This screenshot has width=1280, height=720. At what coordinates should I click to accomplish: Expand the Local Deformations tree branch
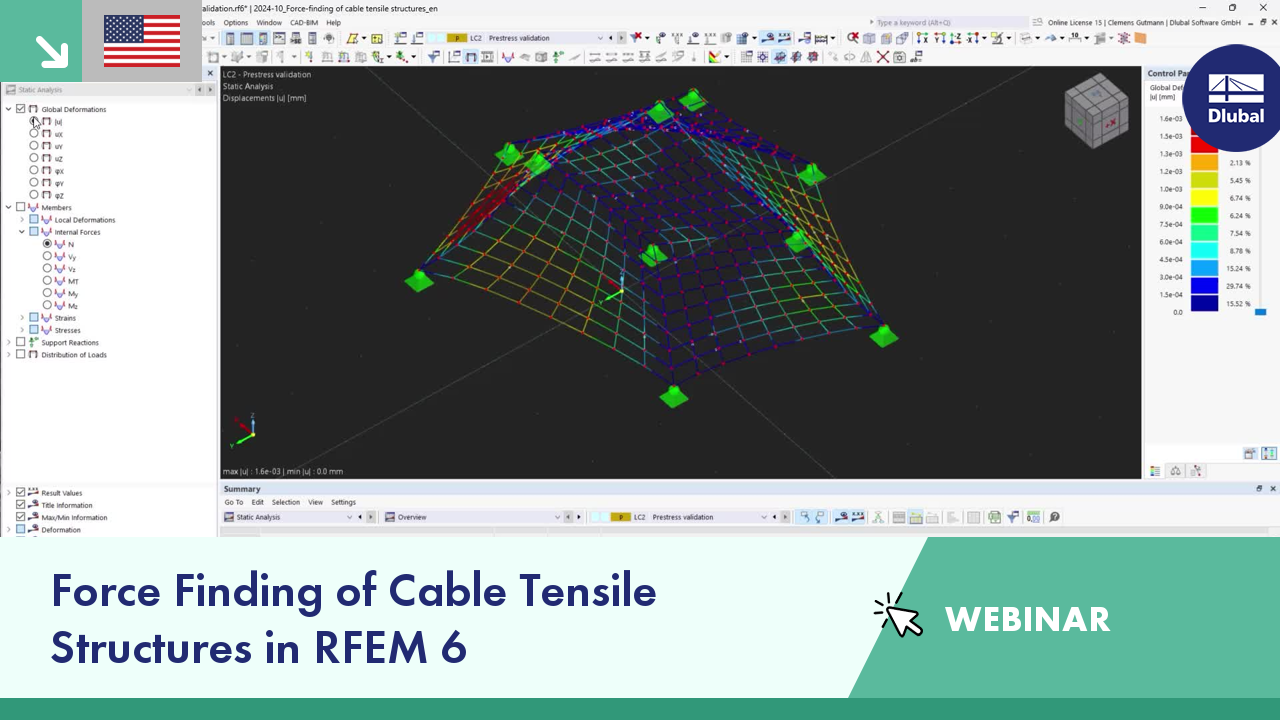point(22,219)
